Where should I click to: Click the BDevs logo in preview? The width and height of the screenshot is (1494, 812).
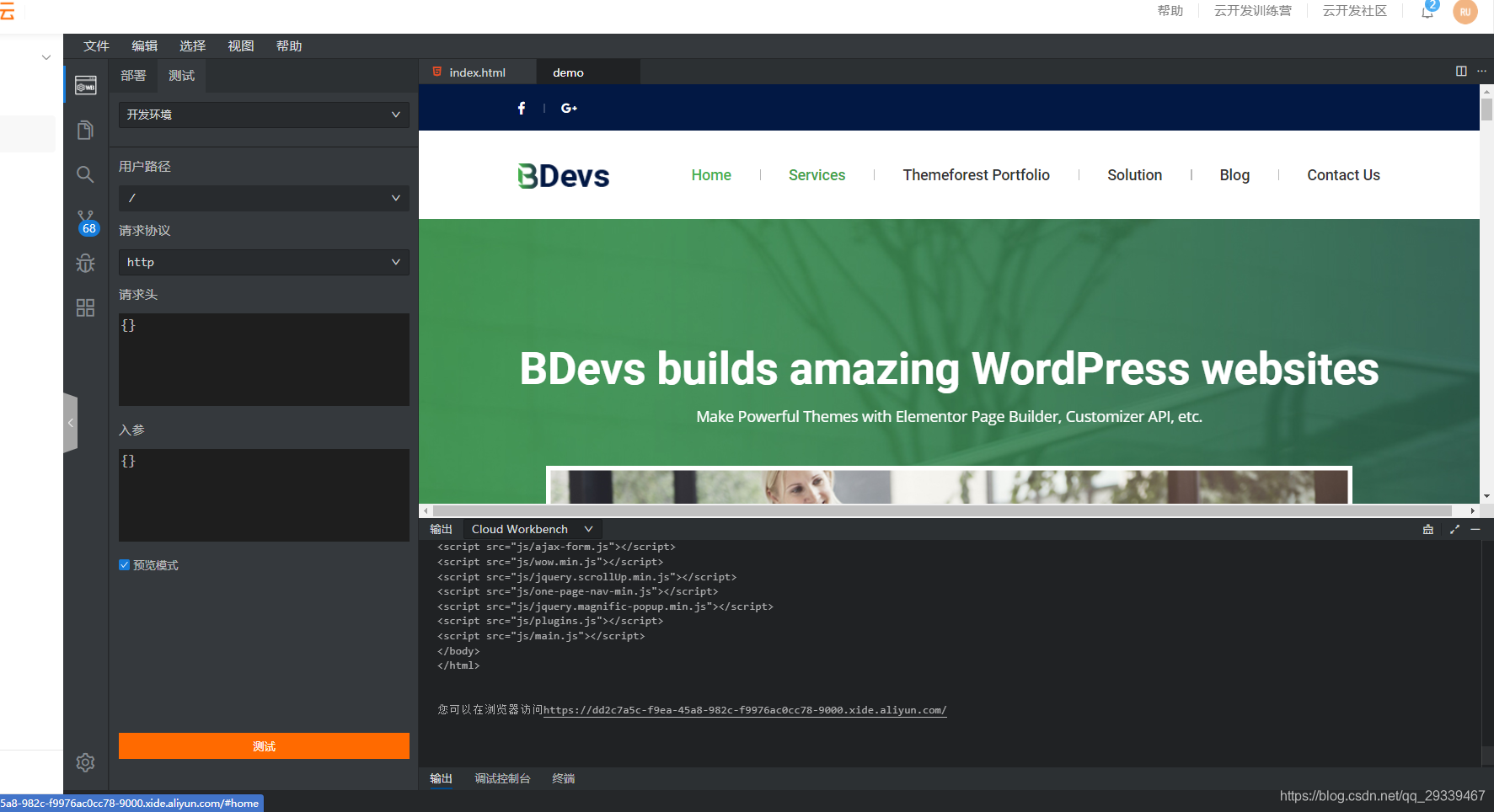(563, 175)
